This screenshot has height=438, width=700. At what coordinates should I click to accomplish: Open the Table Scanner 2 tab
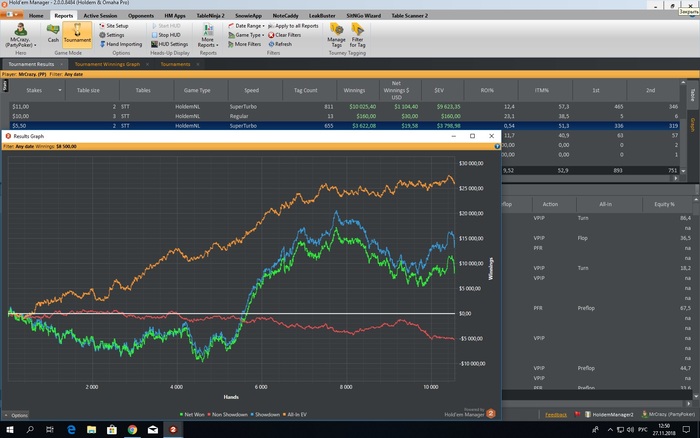[x=409, y=16]
